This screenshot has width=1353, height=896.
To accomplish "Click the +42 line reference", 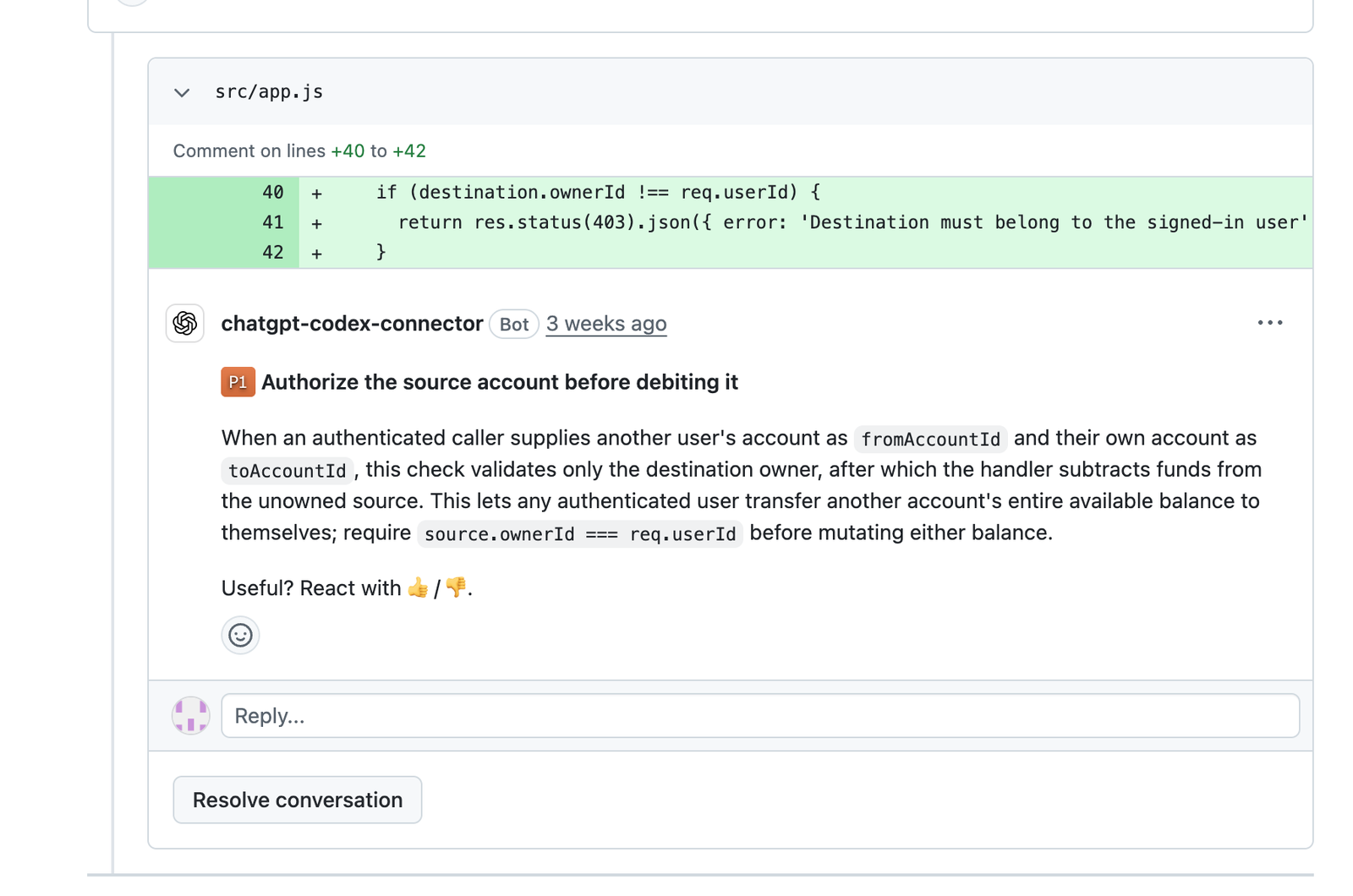I will coord(409,151).
